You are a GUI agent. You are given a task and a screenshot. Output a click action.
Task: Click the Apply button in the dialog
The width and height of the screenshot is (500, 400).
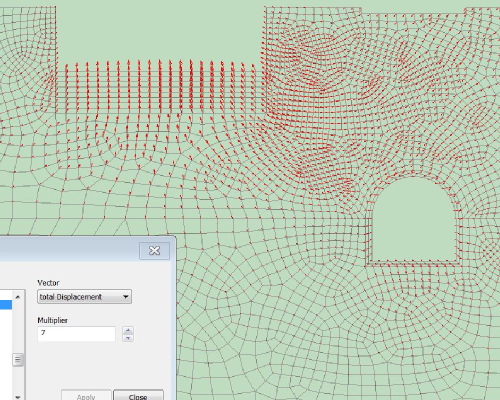[x=86, y=395]
